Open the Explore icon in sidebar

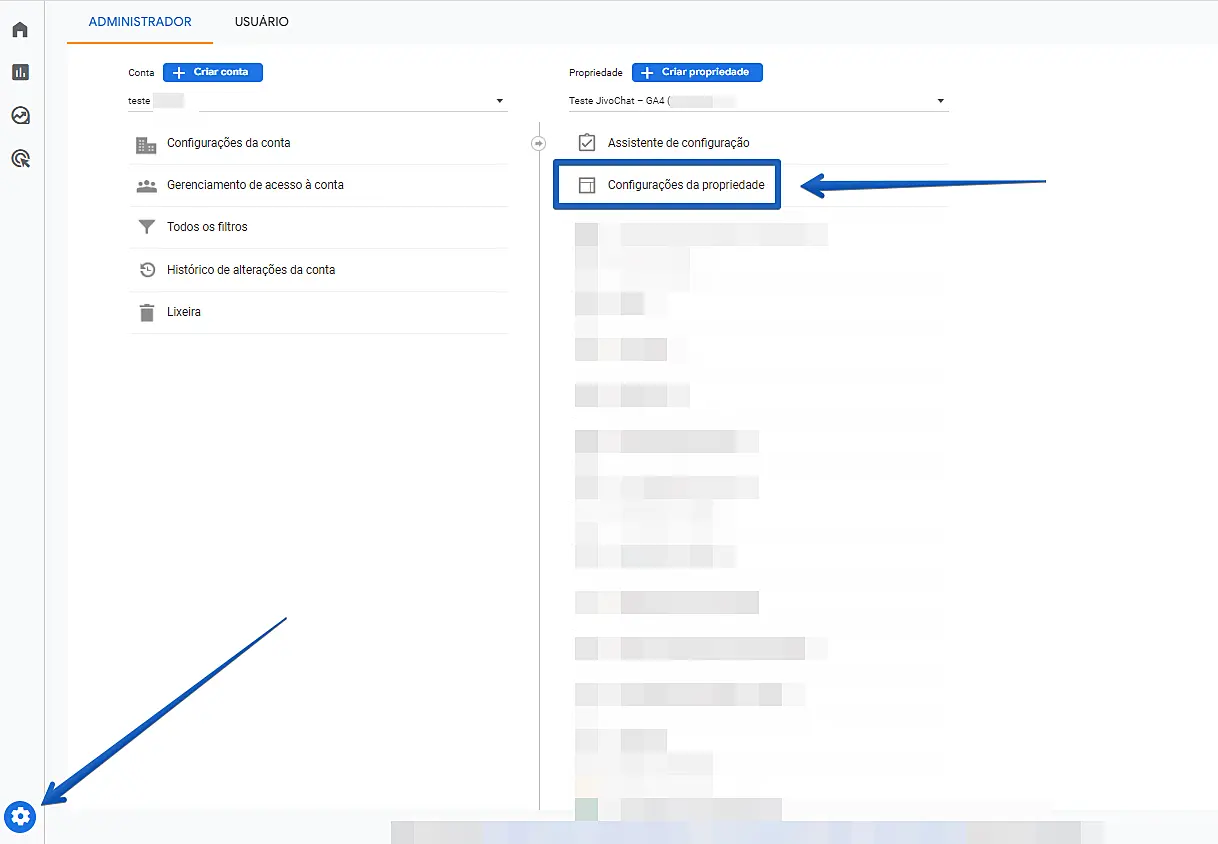click(20, 115)
